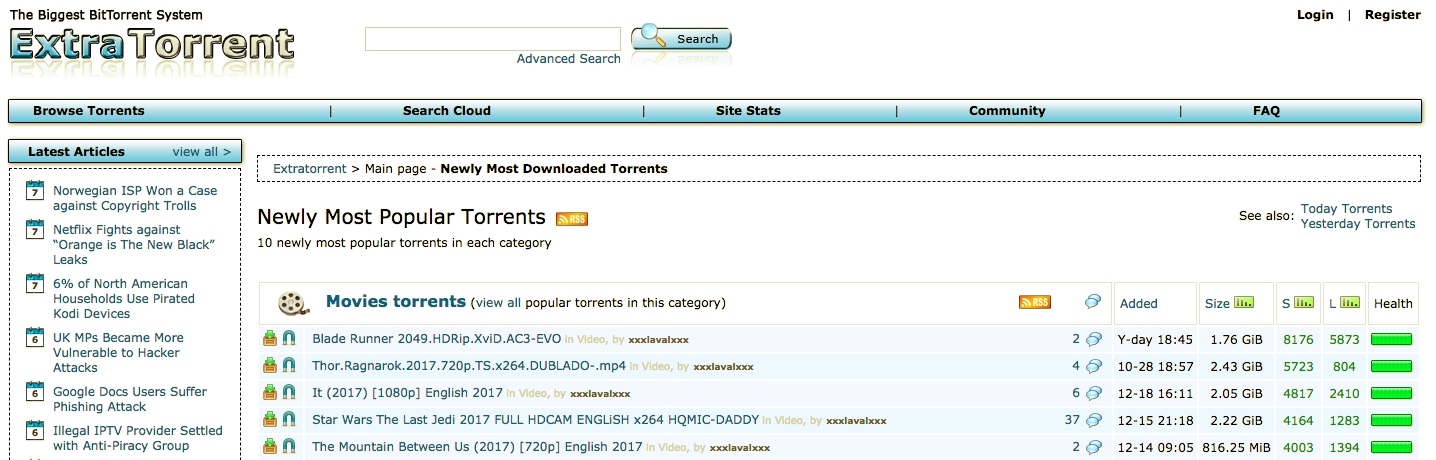Click health bar for Blade Runner 2049

1392,339
